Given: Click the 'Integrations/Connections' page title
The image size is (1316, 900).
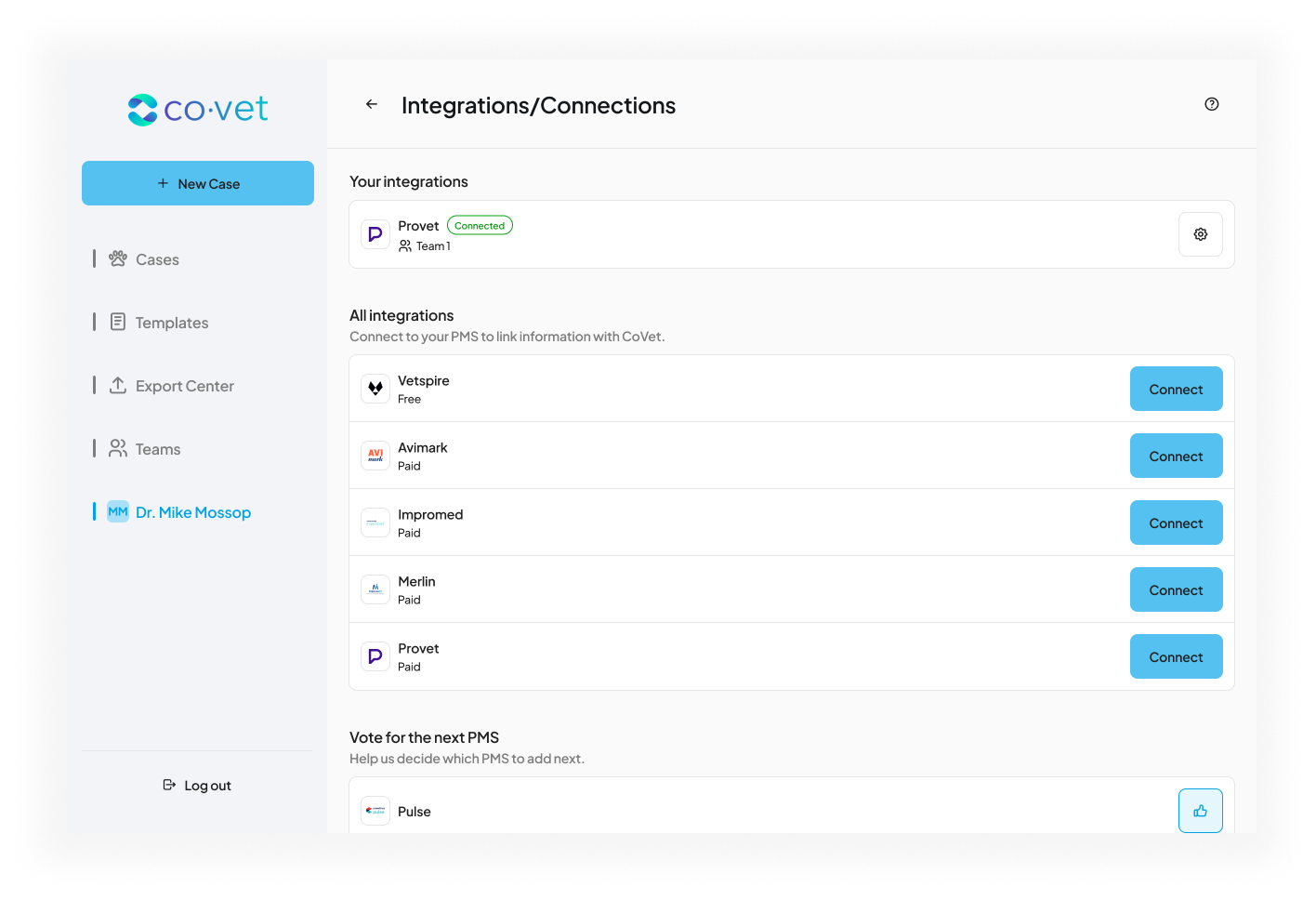Looking at the screenshot, I should tap(538, 105).
